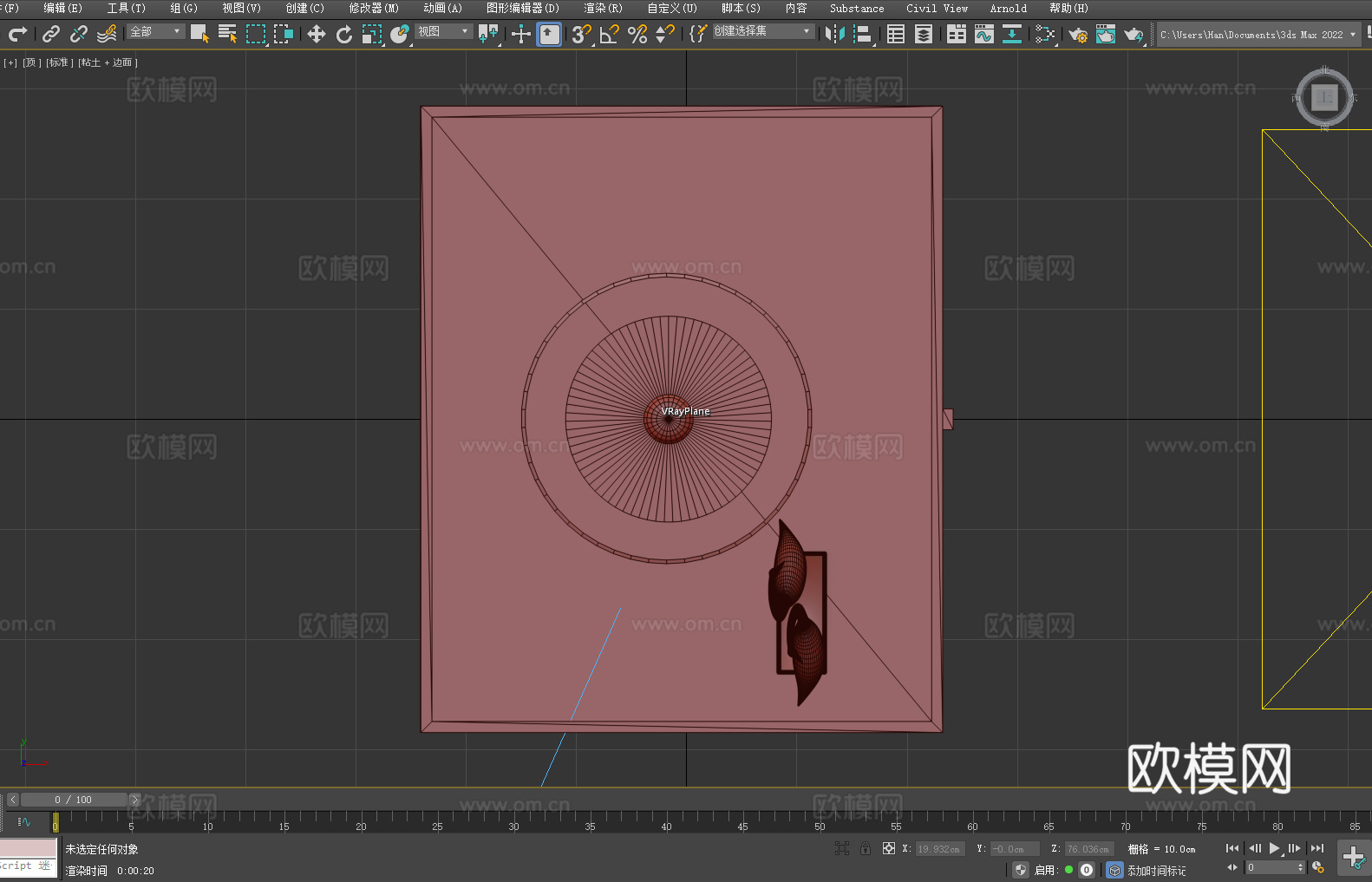Click the time slider 0 / 100 handle

(x=74, y=800)
